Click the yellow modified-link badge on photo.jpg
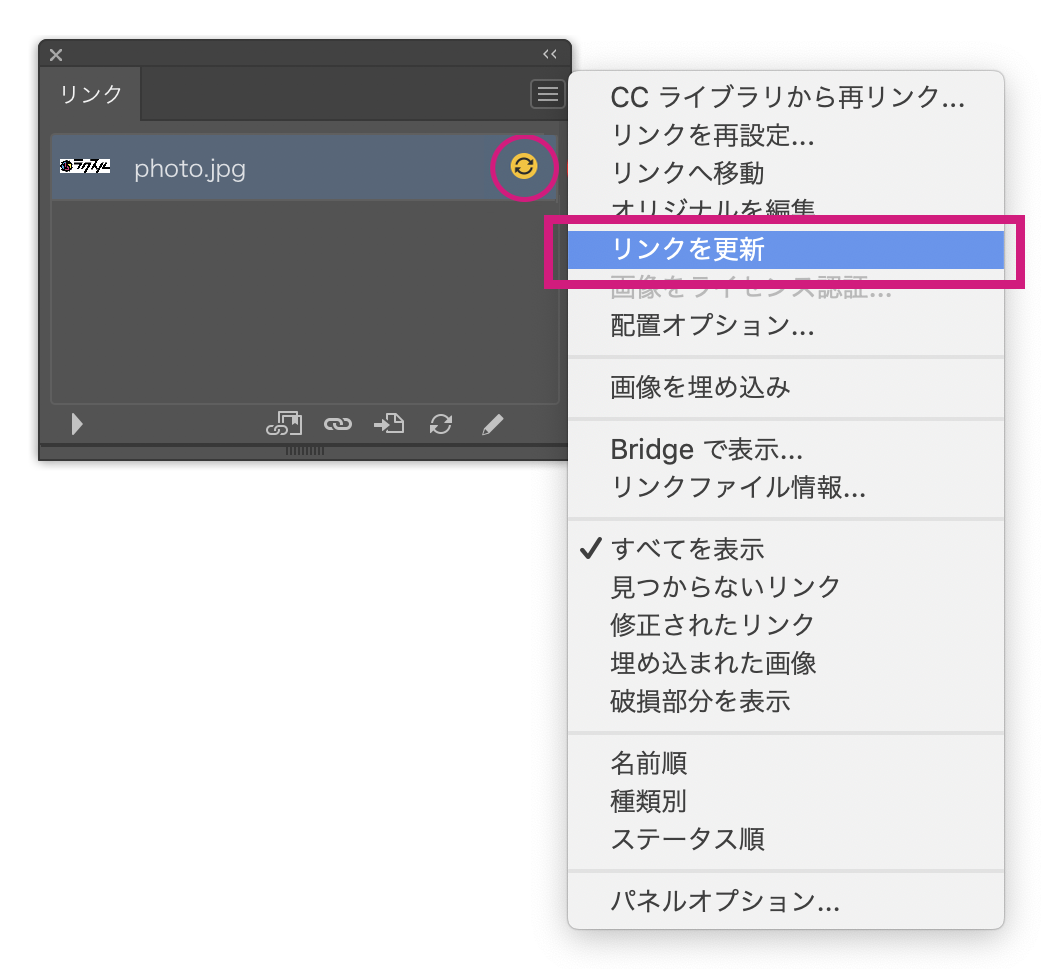 pyautogui.click(x=524, y=168)
